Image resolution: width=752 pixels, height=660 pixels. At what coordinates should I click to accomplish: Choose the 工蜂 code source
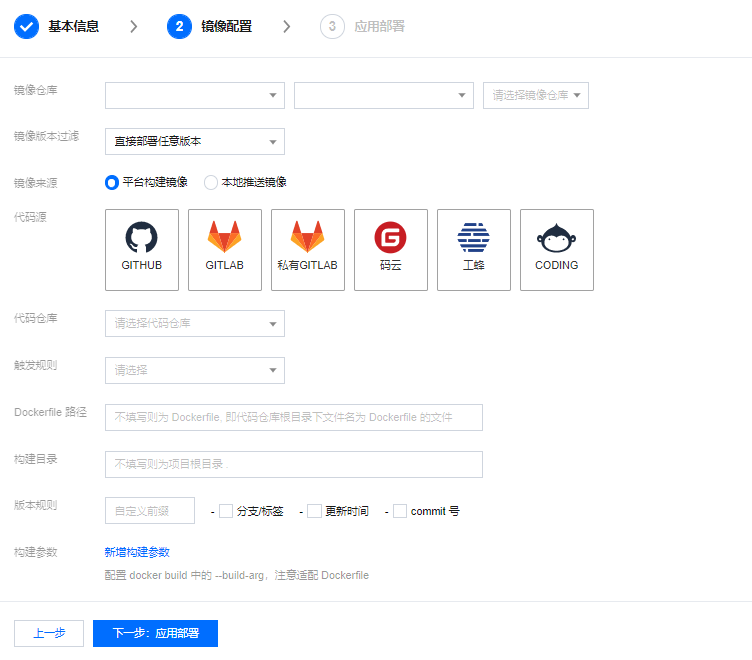point(474,250)
